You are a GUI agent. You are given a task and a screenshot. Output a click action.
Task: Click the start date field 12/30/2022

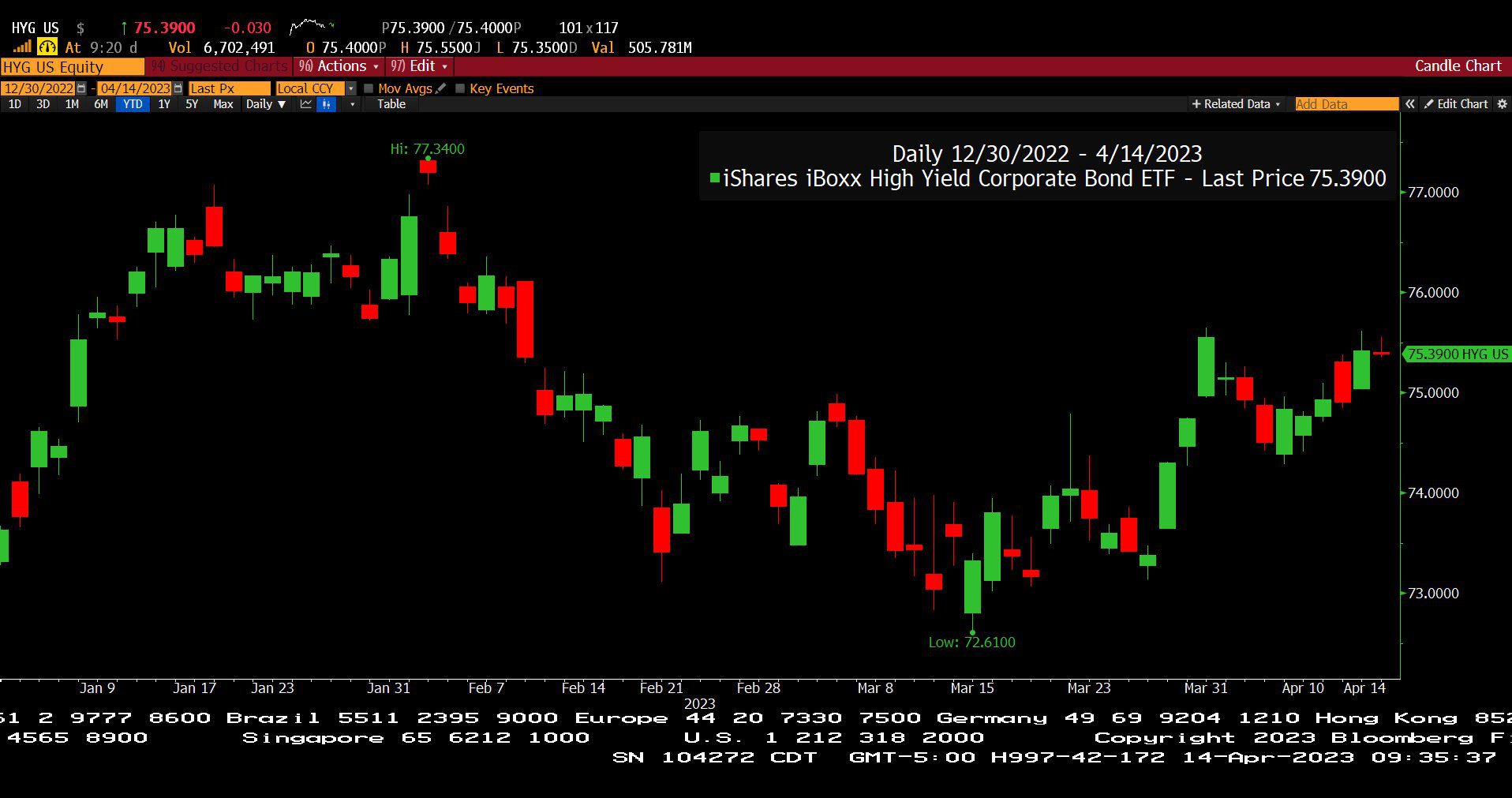pyautogui.click(x=39, y=88)
